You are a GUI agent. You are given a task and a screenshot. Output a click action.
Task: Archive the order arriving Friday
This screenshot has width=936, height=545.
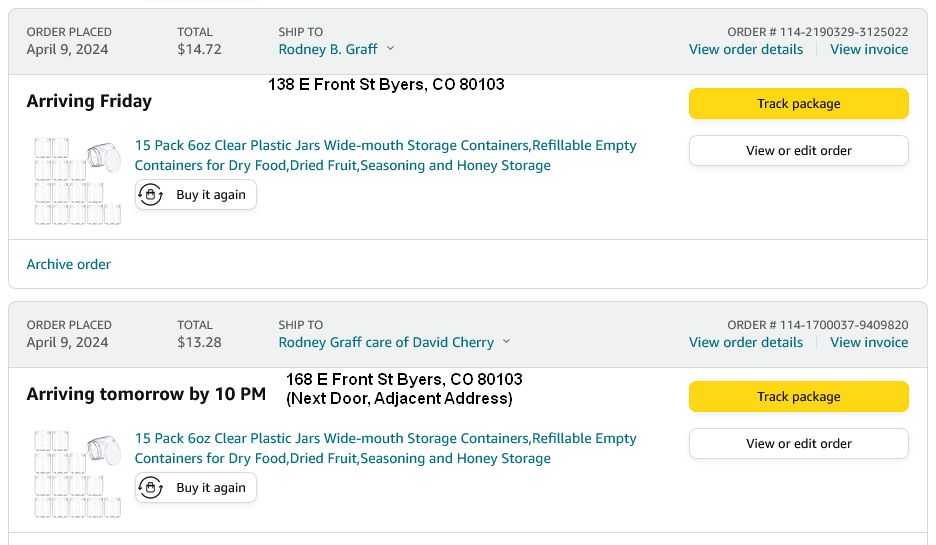[x=69, y=264]
